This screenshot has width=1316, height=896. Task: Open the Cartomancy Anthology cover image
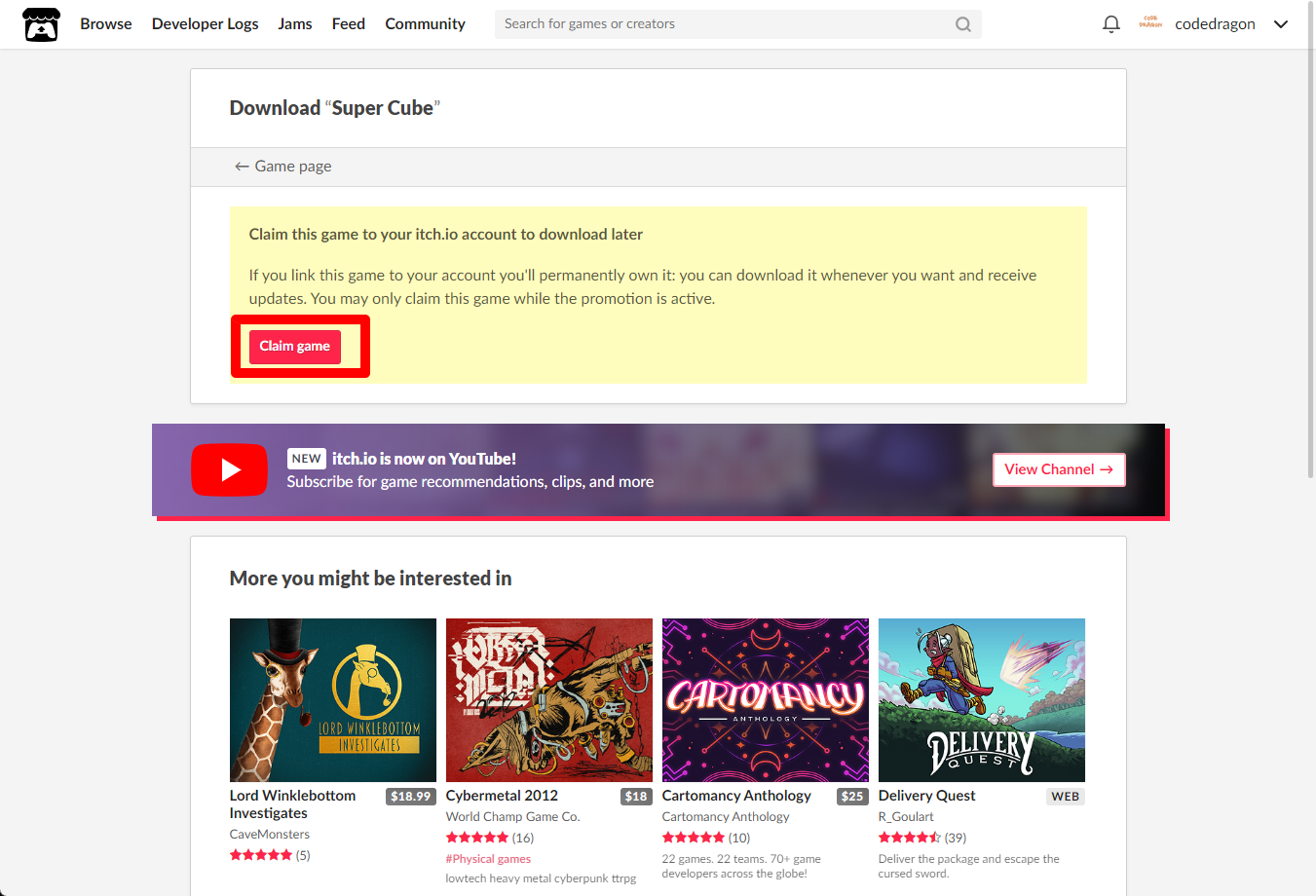(766, 700)
